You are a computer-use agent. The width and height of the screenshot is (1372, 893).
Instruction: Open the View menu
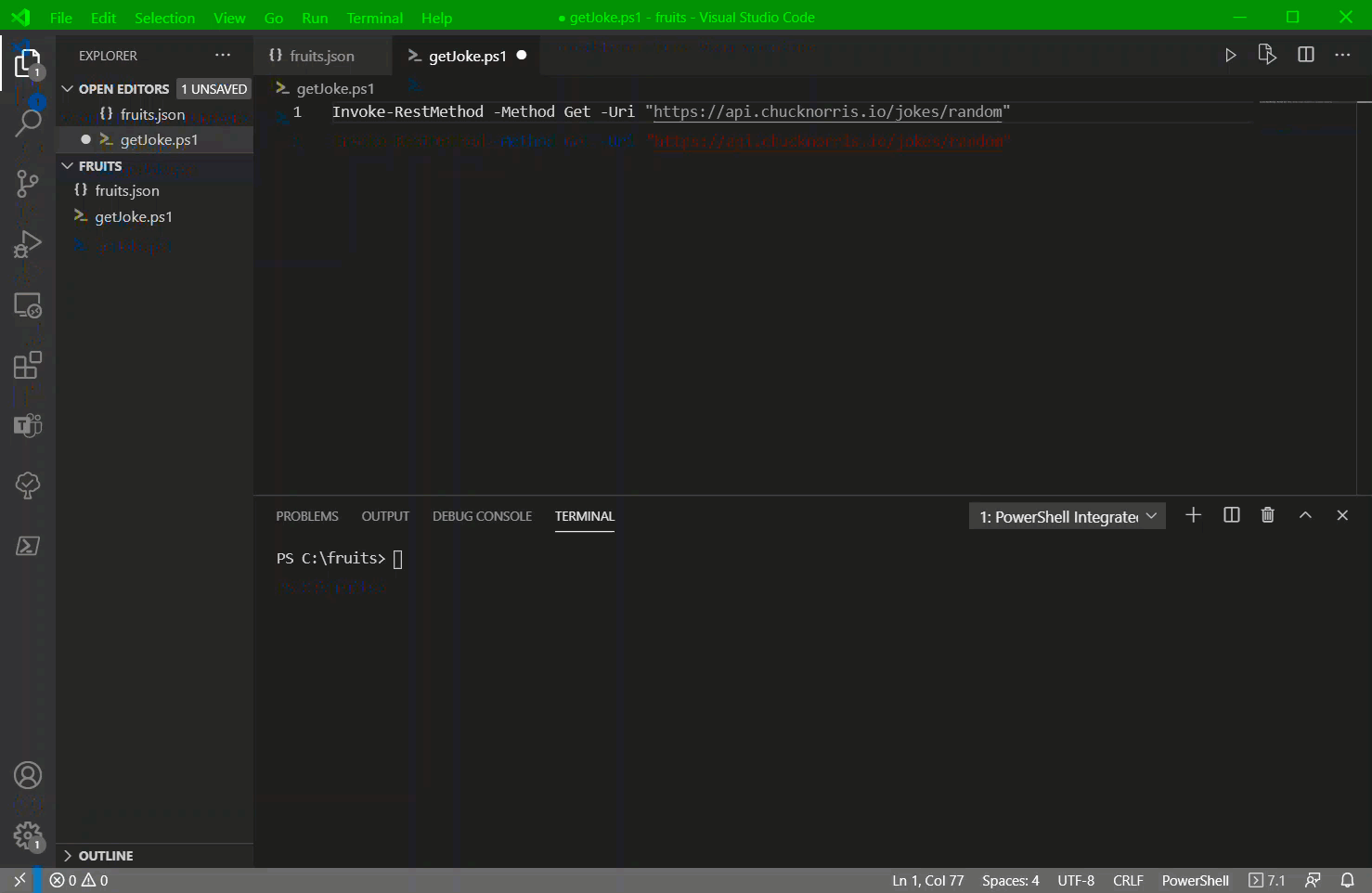[229, 18]
